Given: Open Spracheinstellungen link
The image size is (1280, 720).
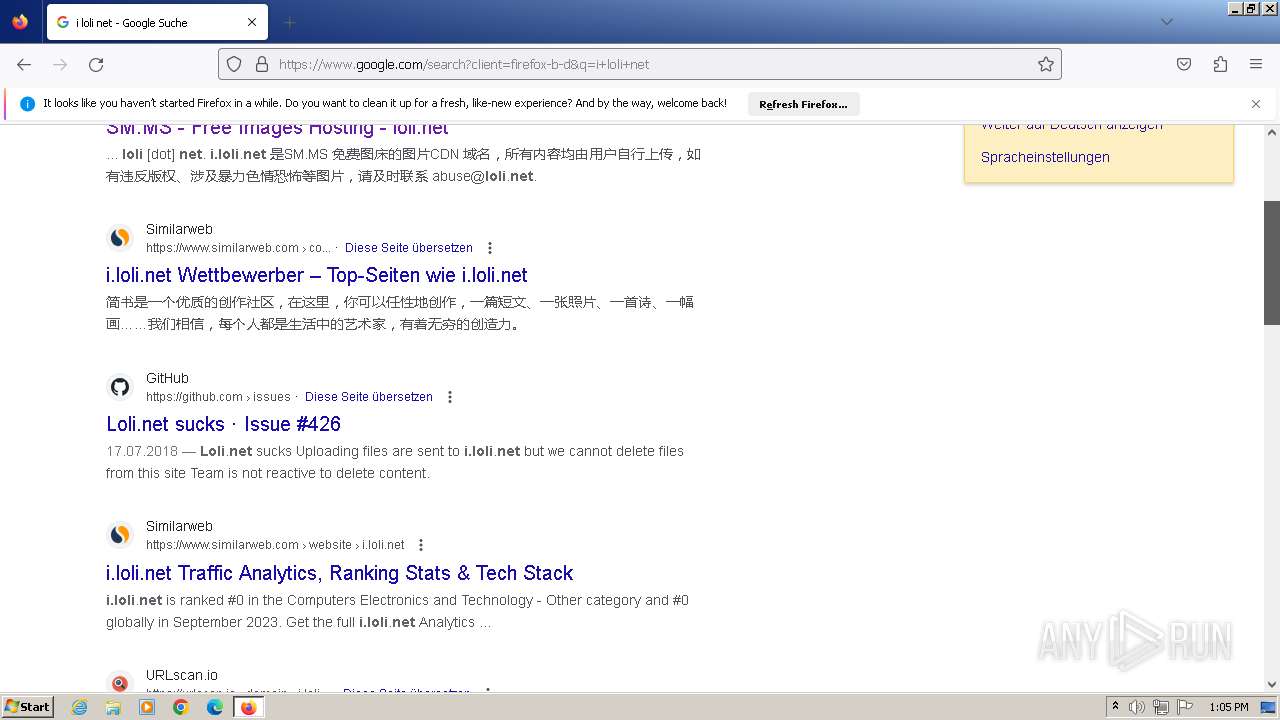Looking at the screenshot, I should tap(1045, 157).
